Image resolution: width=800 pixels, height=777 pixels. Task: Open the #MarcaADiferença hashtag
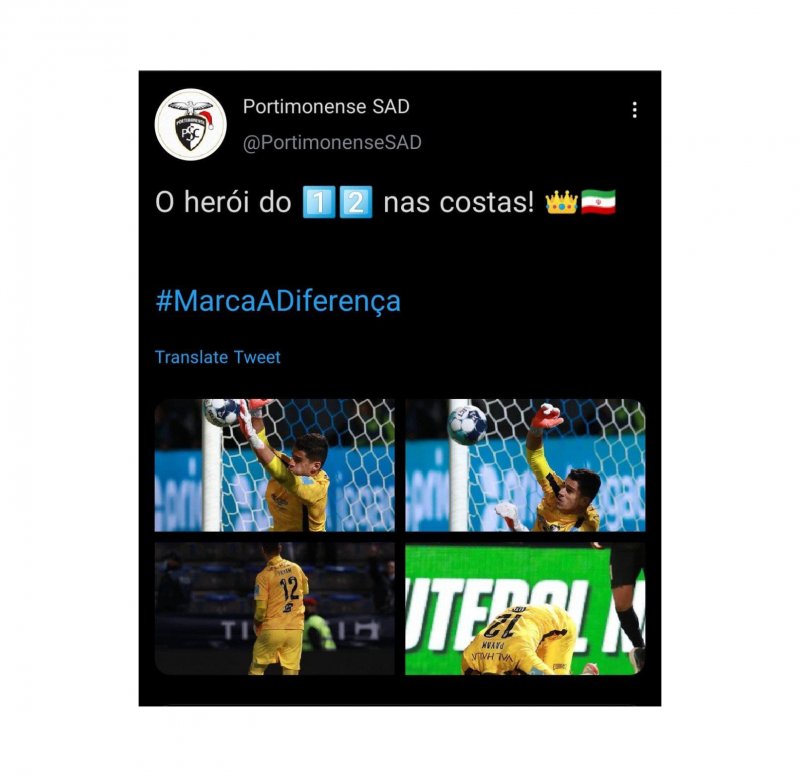pyautogui.click(x=278, y=301)
